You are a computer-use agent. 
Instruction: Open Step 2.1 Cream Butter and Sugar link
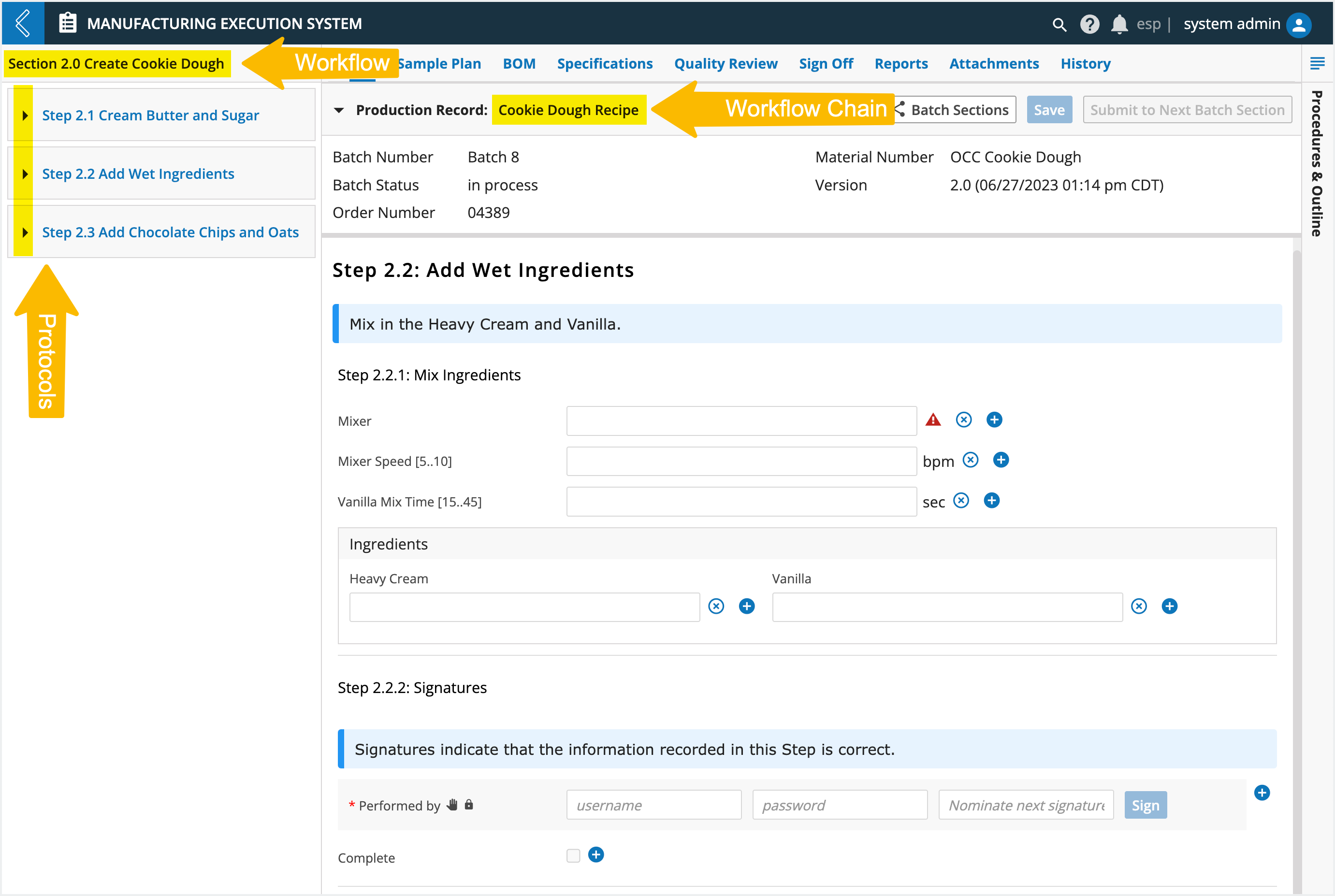click(150, 116)
